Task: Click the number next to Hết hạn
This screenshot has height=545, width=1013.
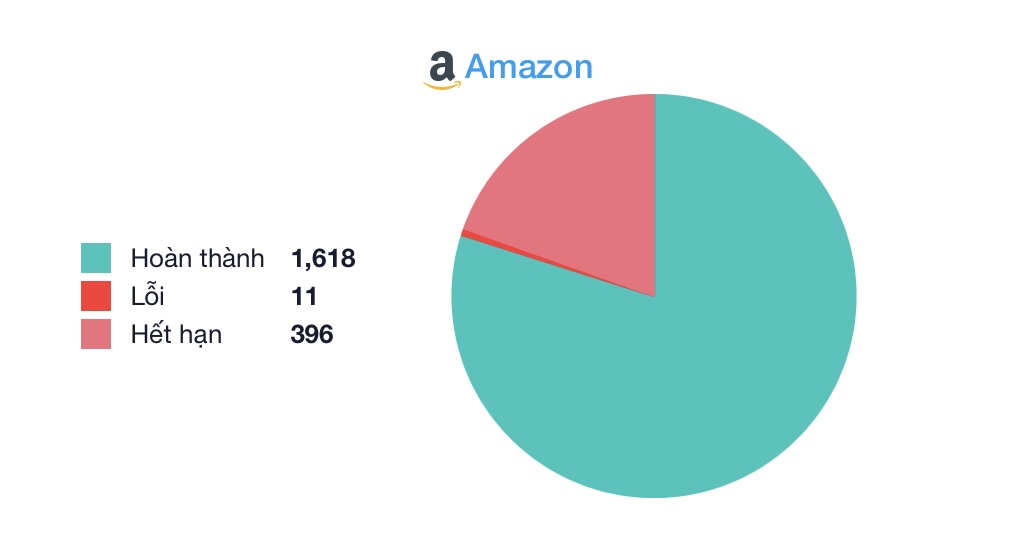Action: (311, 334)
